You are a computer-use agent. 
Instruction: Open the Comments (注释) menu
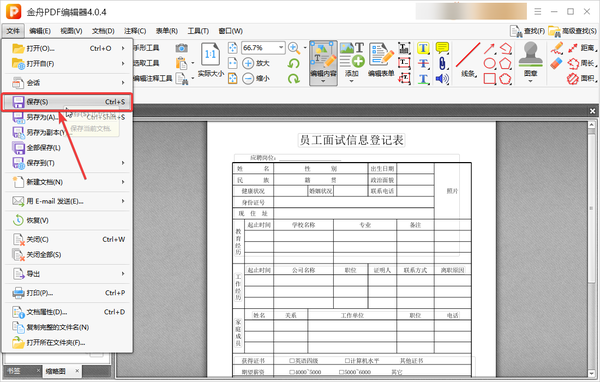coord(135,31)
